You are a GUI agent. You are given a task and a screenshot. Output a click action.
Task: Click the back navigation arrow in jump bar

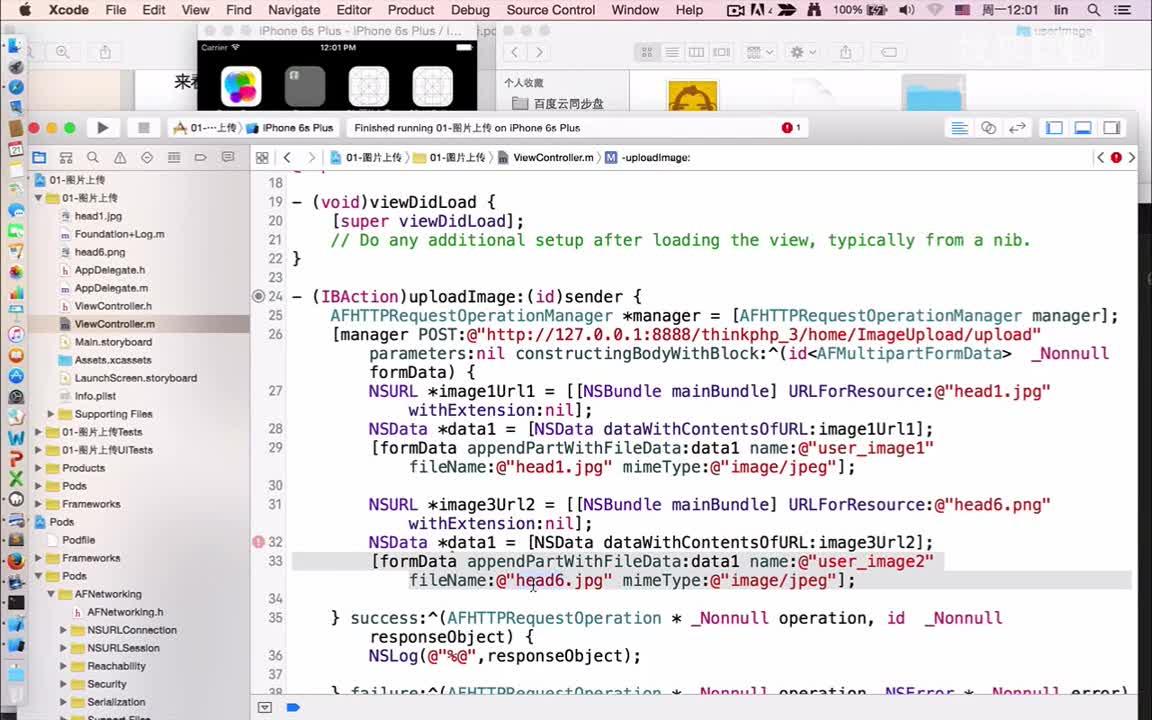[288, 157]
